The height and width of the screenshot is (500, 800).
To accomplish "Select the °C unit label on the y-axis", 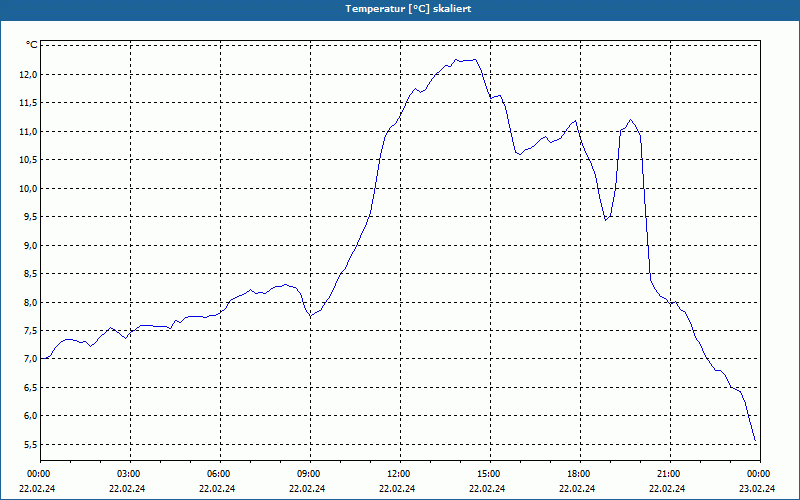I will [x=32, y=45].
